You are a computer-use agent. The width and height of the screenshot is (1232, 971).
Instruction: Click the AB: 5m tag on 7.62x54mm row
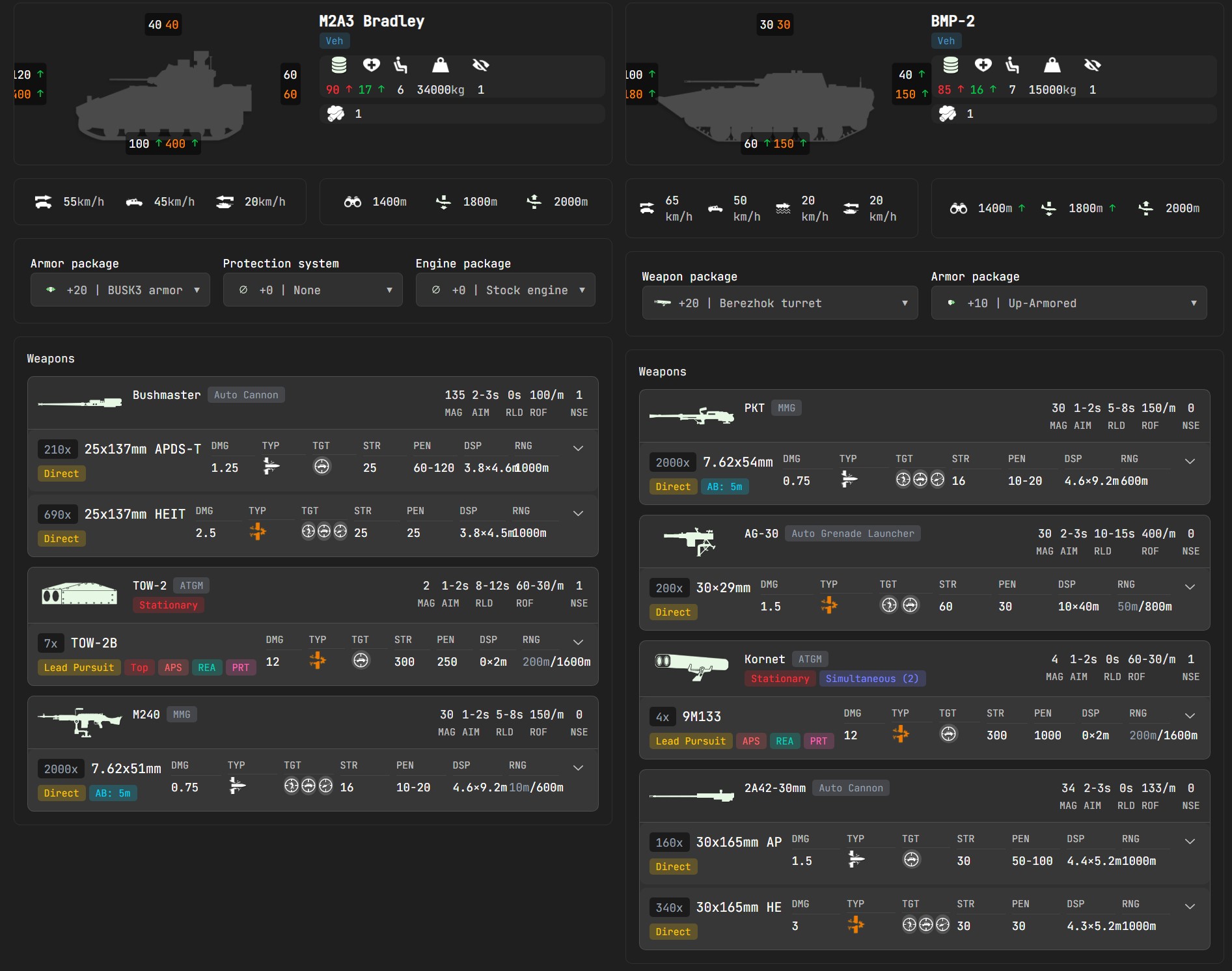tap(724, 486)
